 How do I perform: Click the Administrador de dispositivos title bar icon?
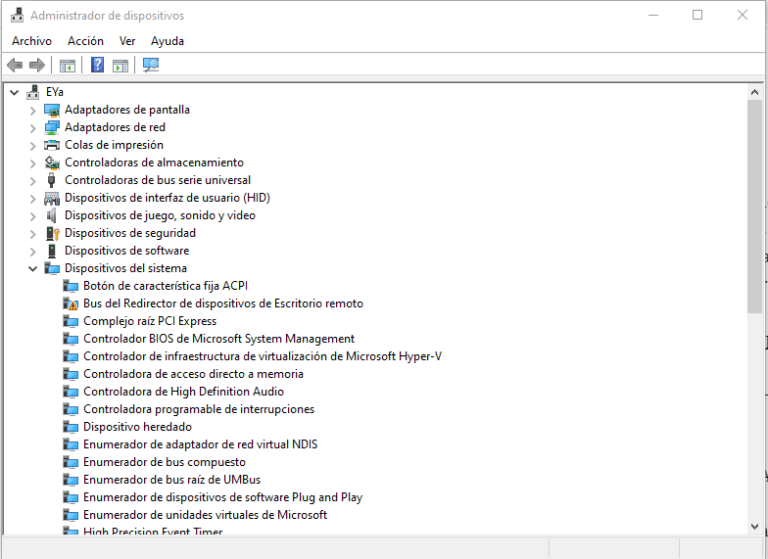[17, 15]
